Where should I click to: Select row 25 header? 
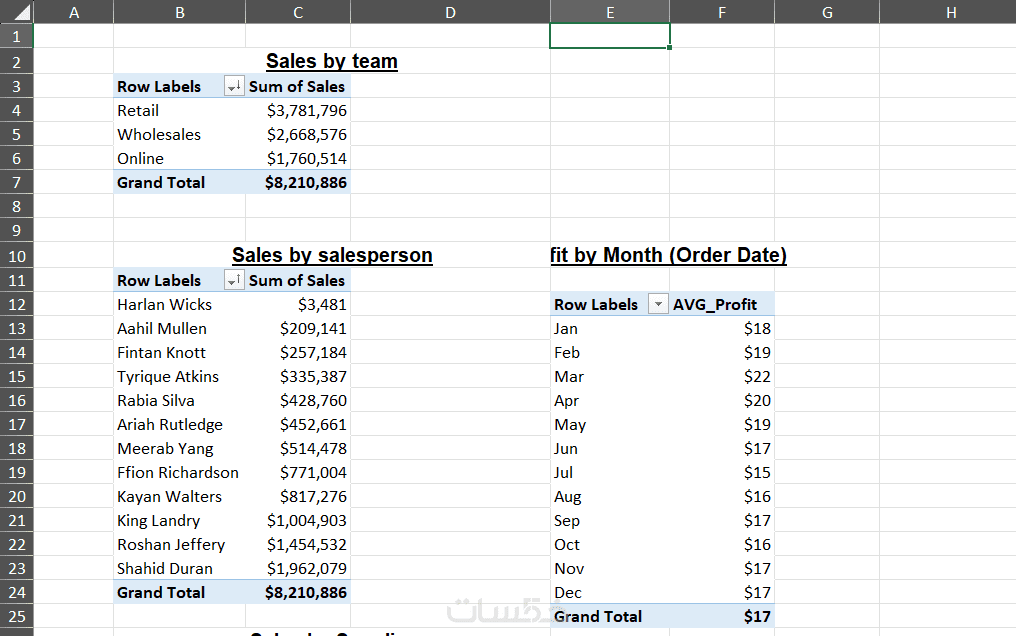16,616
